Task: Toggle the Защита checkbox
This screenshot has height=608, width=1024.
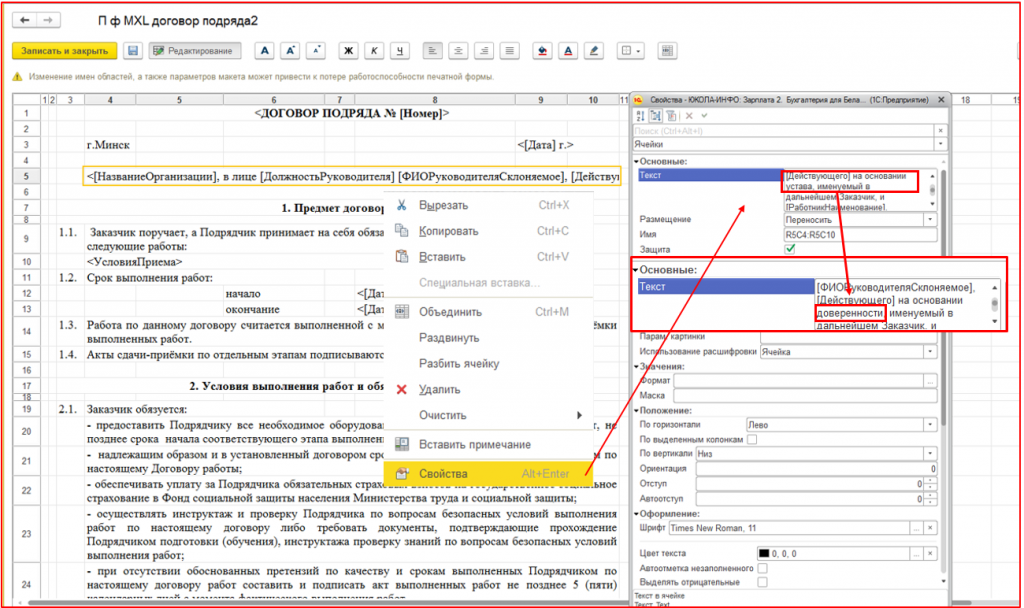Action: click(x=790, y=249)
